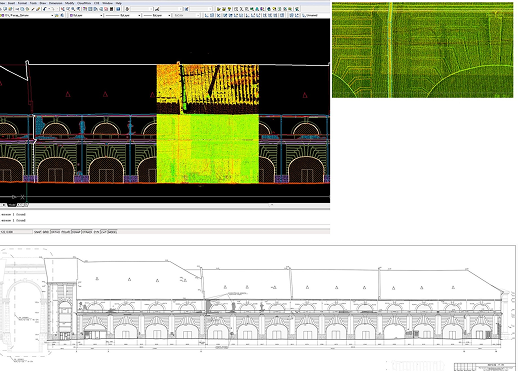Click the first CloudWorx toolbar icon
This screenshot has width=519, height=371.
point(219,9)
